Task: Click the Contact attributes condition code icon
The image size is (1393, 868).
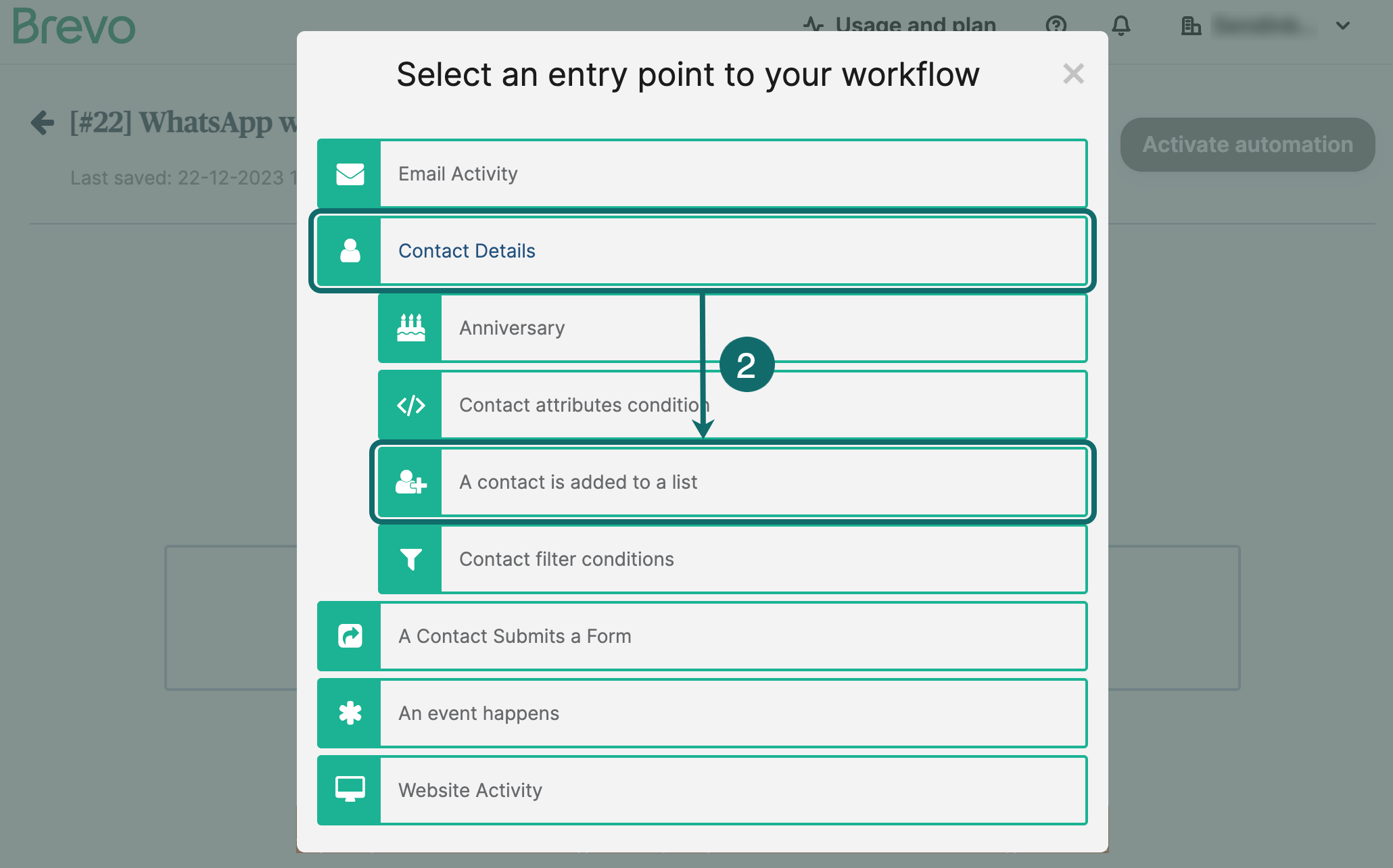Action: coord(410,405)
